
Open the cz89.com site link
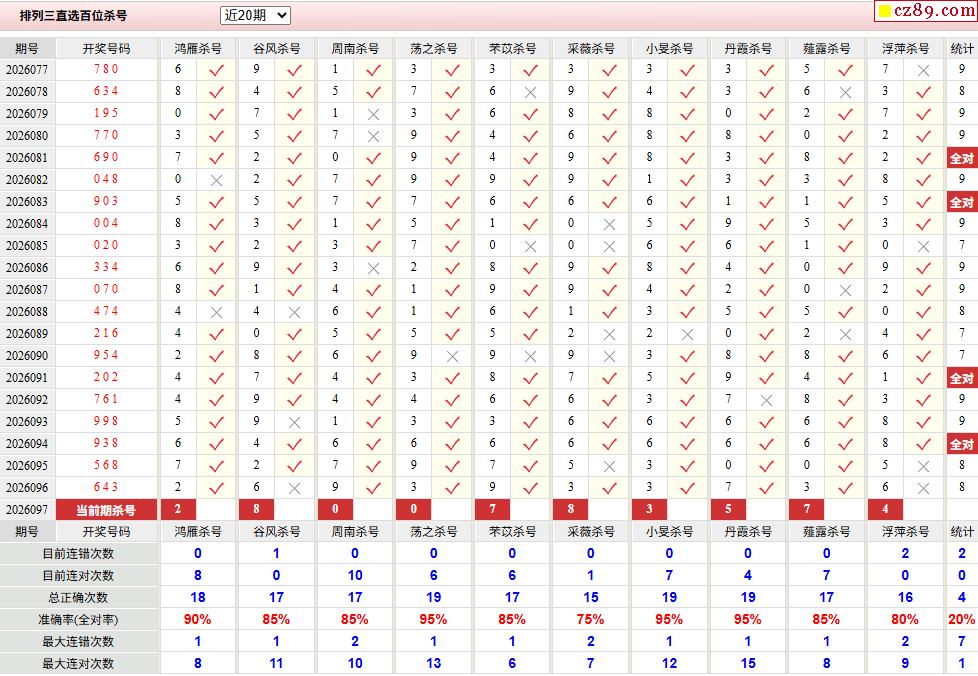(x=934, y=11)
